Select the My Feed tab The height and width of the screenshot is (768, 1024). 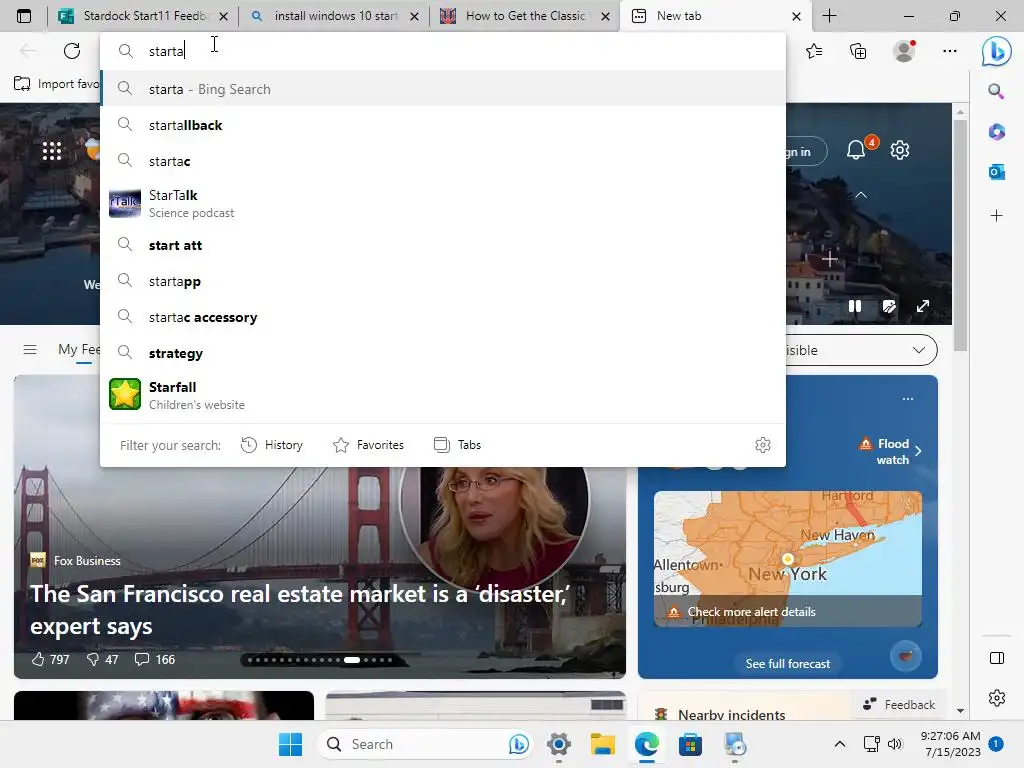tap(78, 349)
